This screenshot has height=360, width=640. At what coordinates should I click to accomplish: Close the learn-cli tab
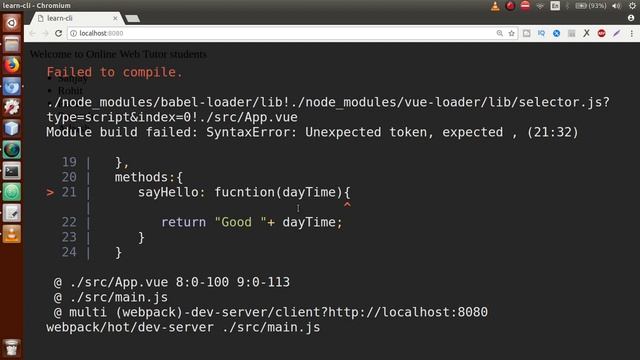click(115, 18)
